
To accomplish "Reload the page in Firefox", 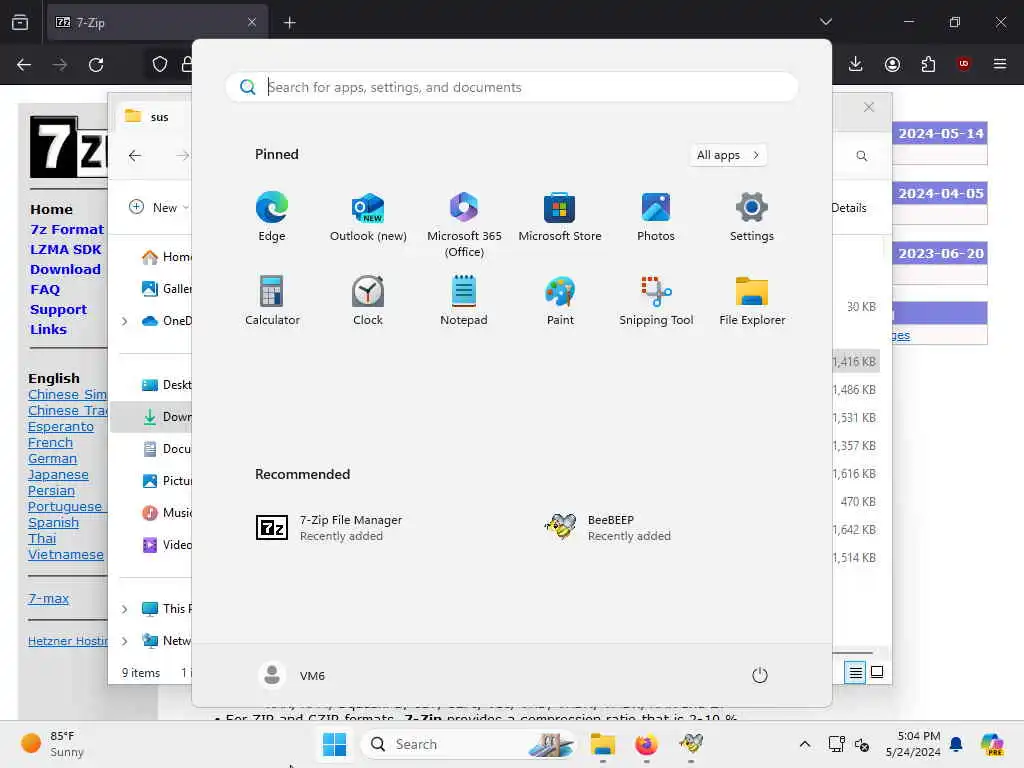I will [96, 65].
